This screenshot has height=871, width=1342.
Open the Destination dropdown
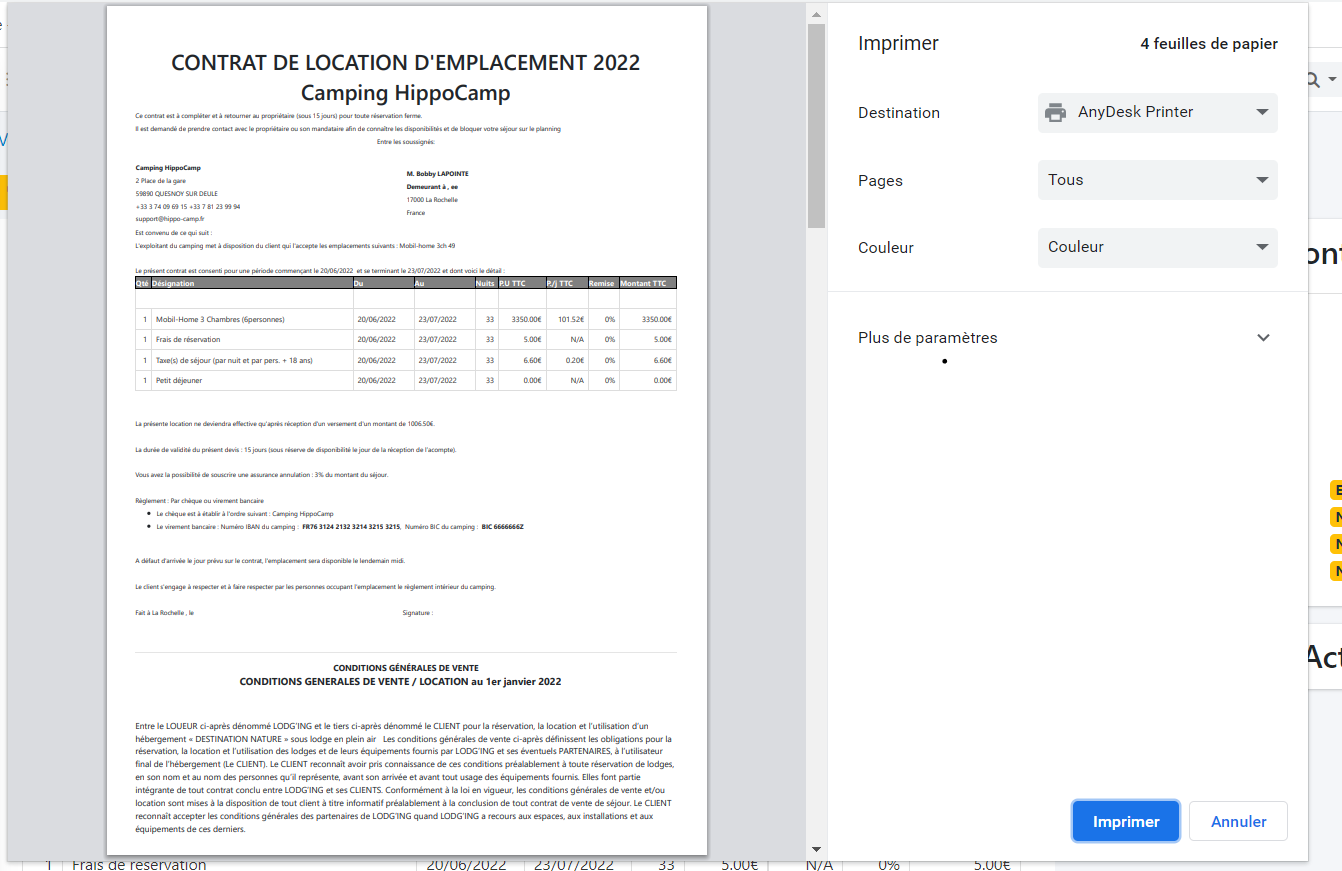pyautogui.click(x=1157, y=113)
